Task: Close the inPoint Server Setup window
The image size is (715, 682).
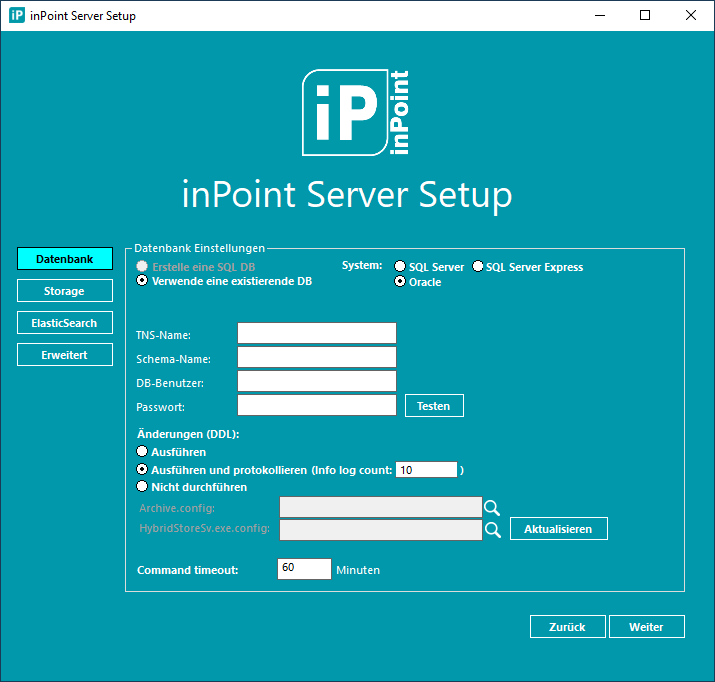Action: (691, 16)
